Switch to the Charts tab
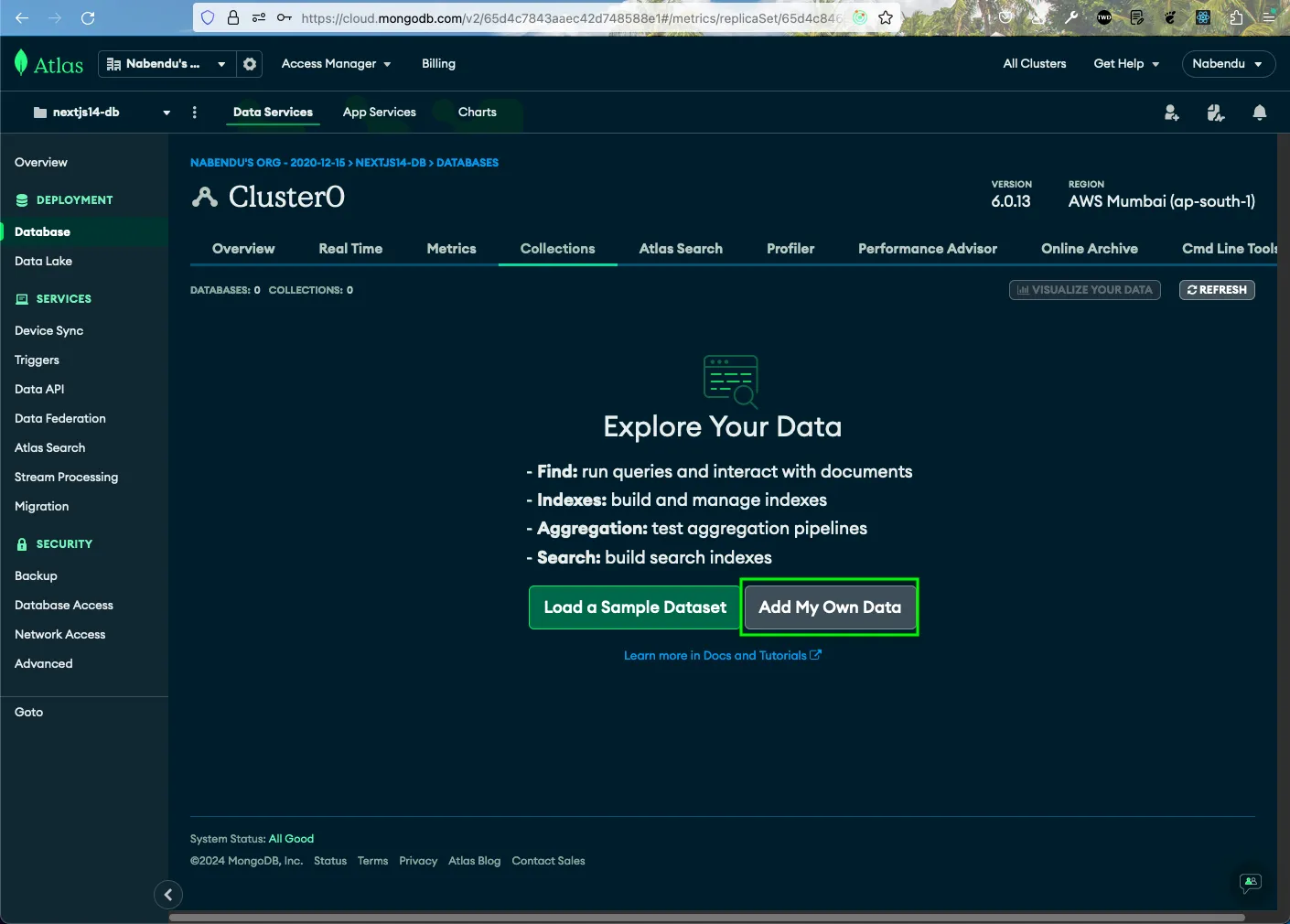 click(x=477, y=113)
